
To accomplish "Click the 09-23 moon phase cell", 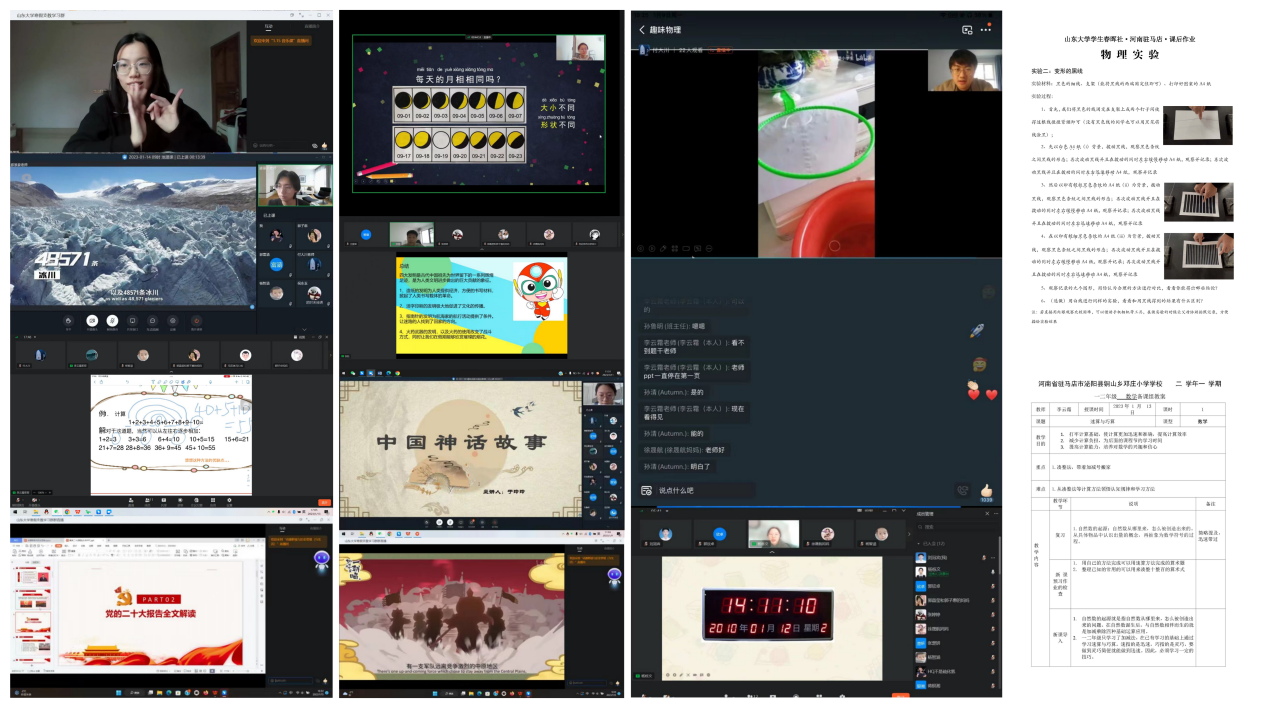I will click(x=516, y=143).
